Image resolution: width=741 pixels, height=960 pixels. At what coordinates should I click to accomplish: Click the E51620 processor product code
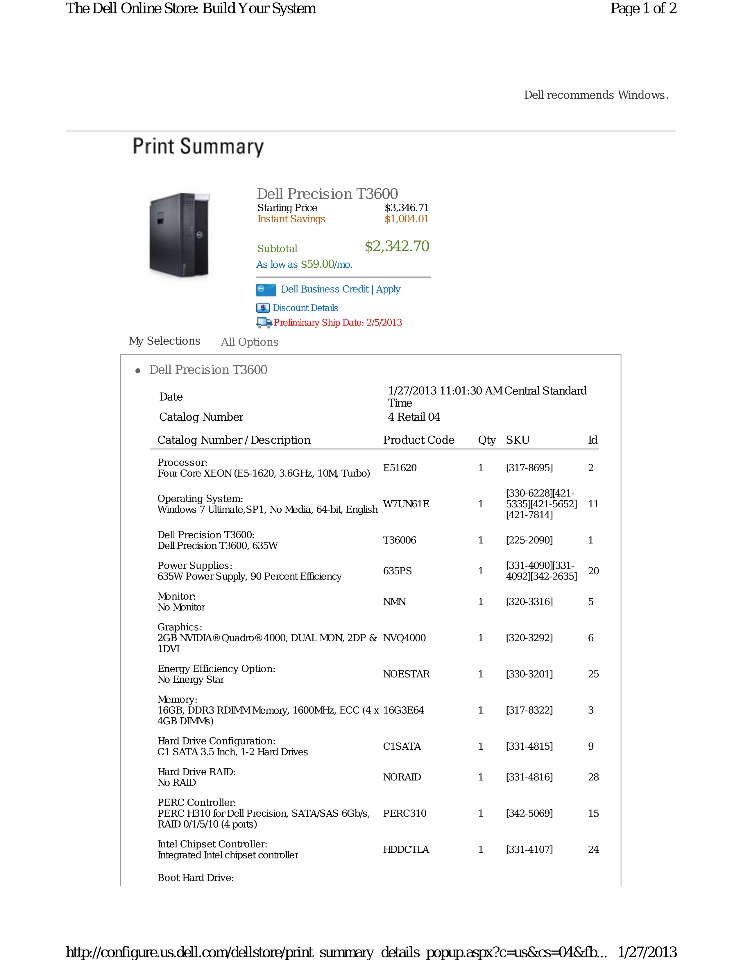click(x=400, y=467)
